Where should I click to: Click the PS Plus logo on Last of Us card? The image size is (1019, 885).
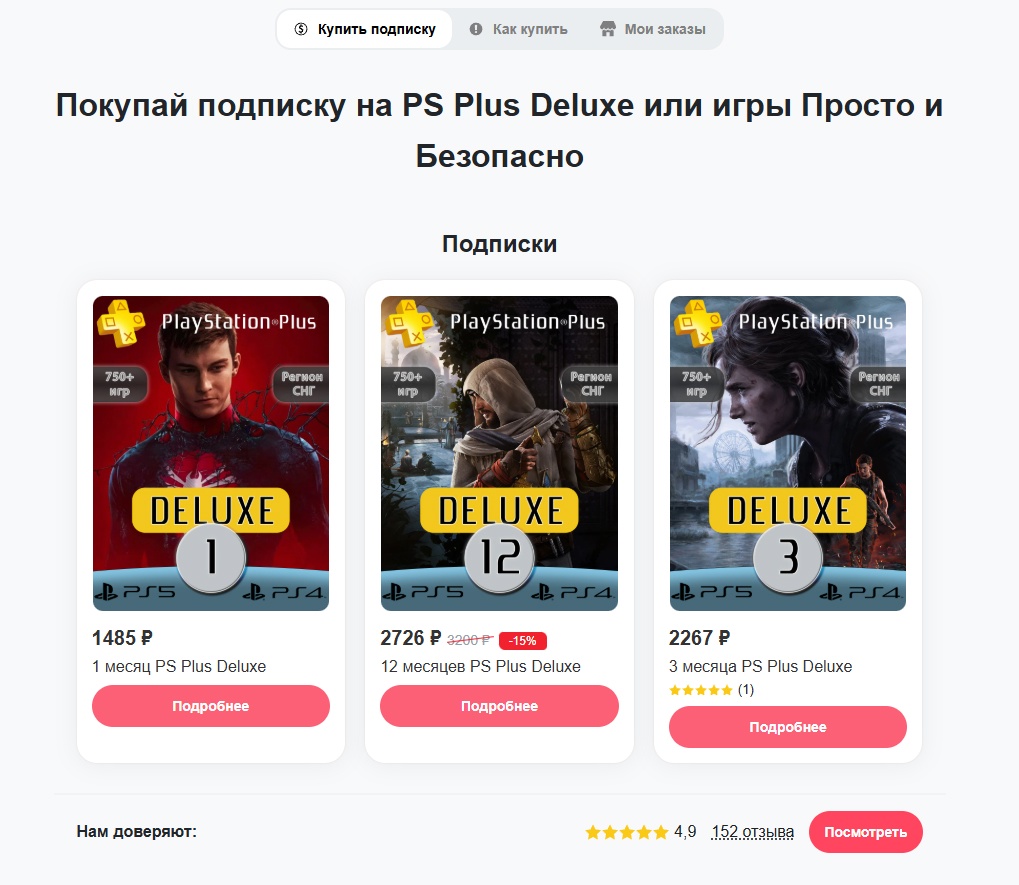[x=698, y=323]
